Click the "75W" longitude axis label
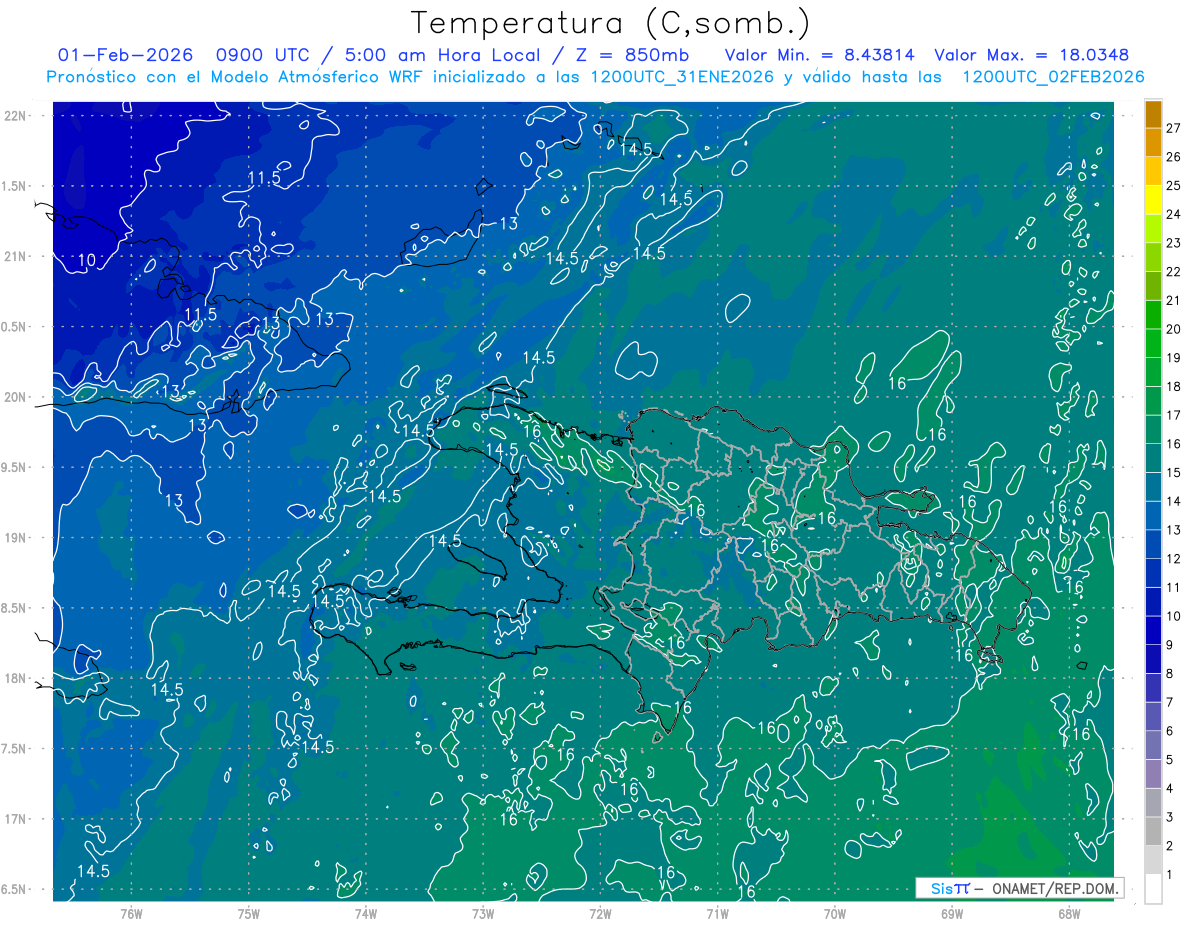Image resolution: width=1200 pixels, height=927 pixels. click(x=248, y=914)
